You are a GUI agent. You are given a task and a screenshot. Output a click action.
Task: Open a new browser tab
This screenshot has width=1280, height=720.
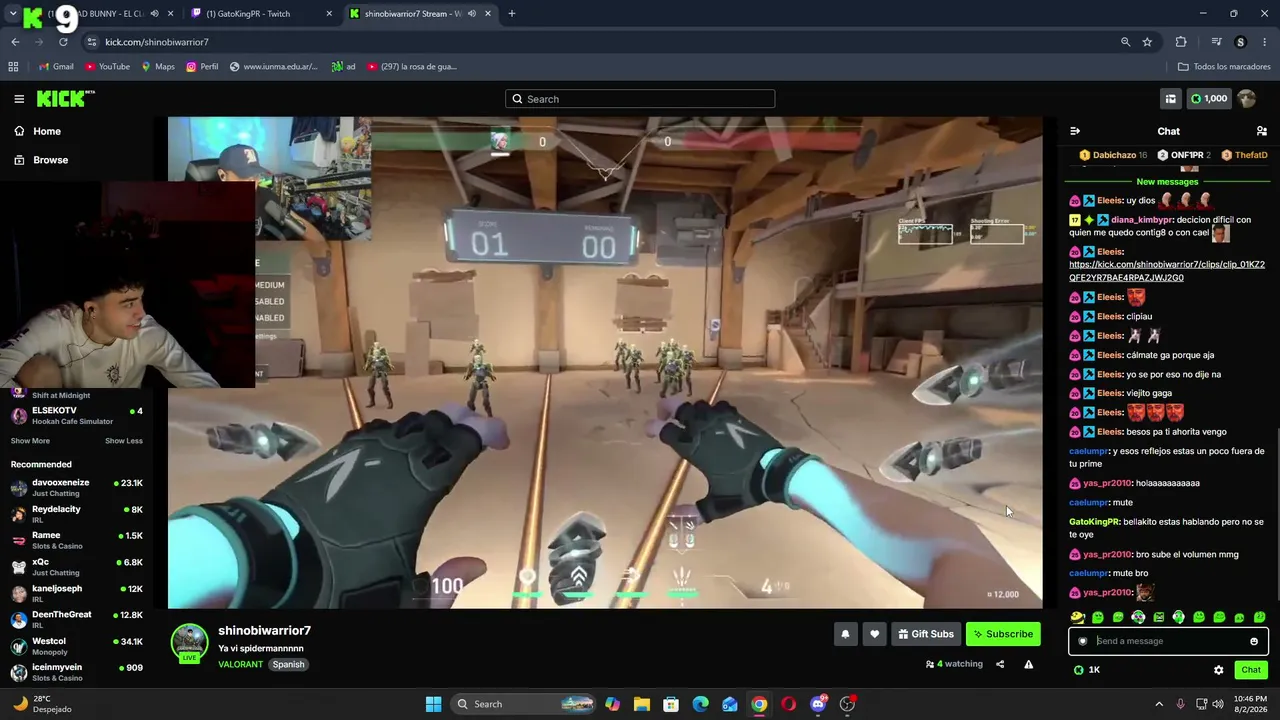click(512, 14)
